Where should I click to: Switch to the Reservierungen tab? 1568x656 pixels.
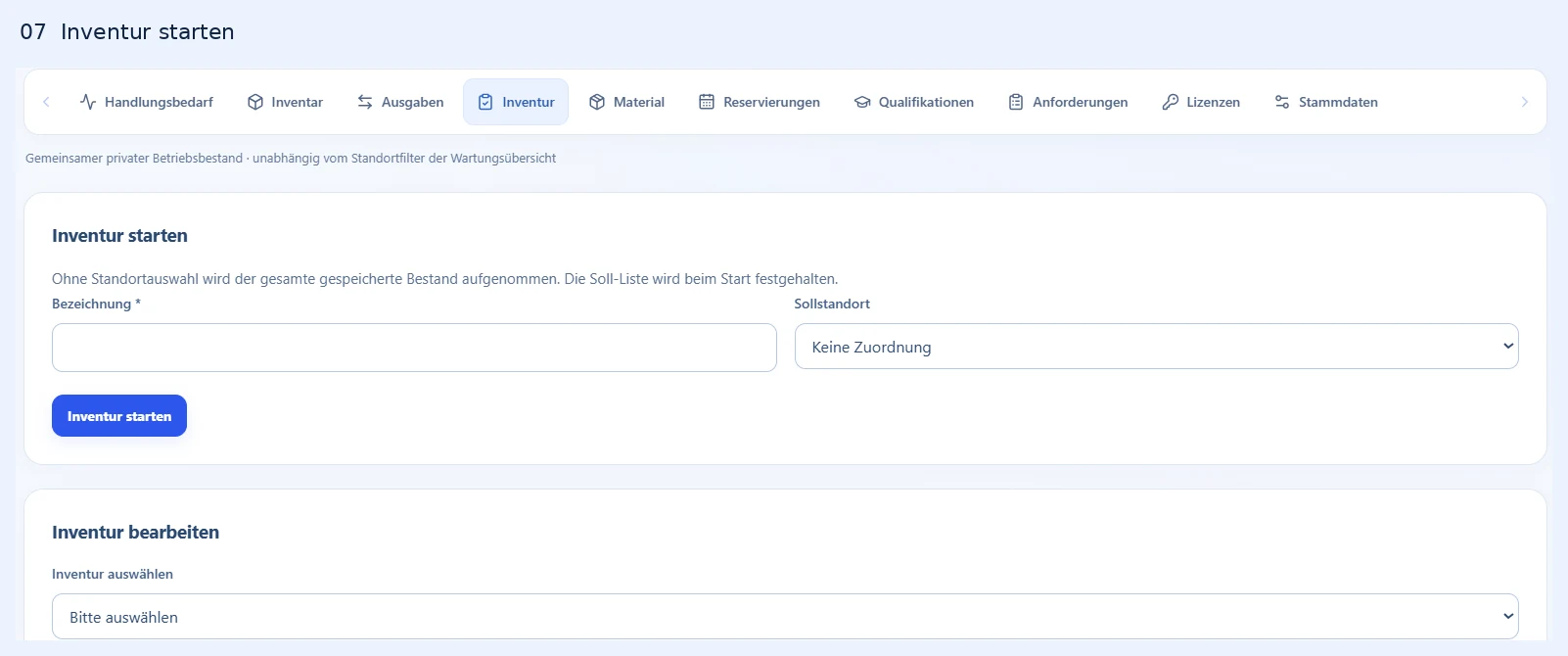pyautogui.click(x=760, y=102)
